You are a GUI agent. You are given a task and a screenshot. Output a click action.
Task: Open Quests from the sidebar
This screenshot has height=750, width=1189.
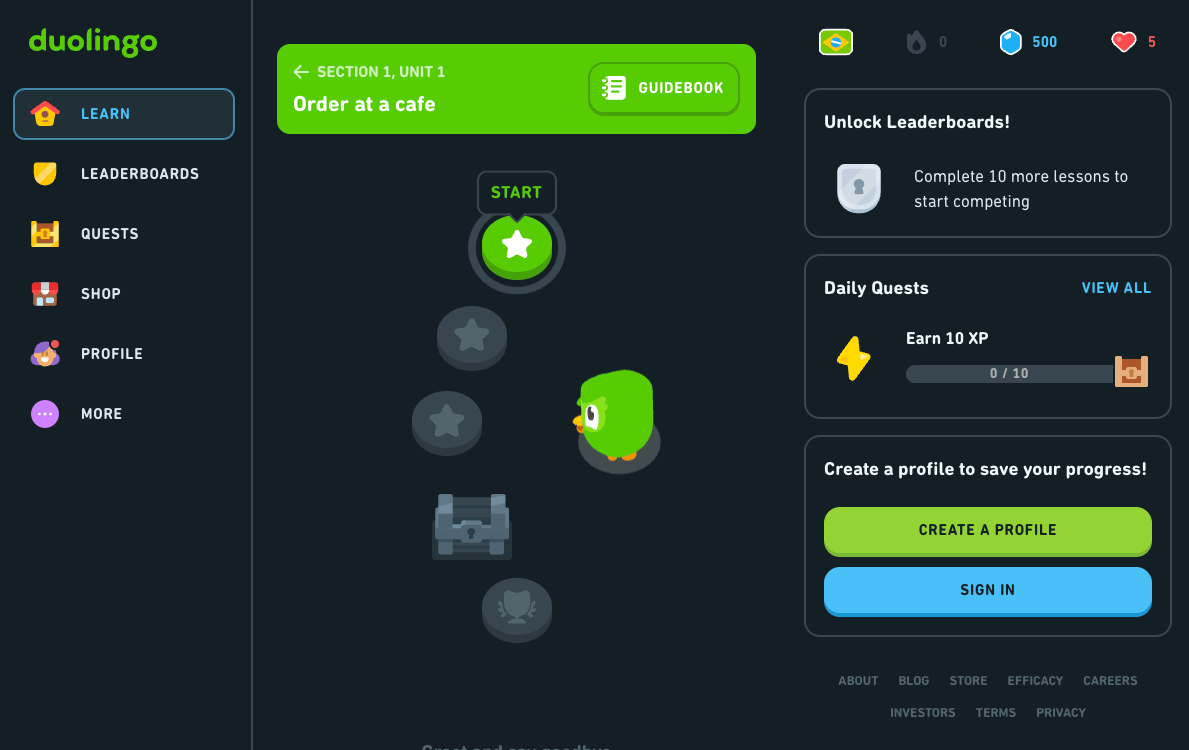[124, 234]
